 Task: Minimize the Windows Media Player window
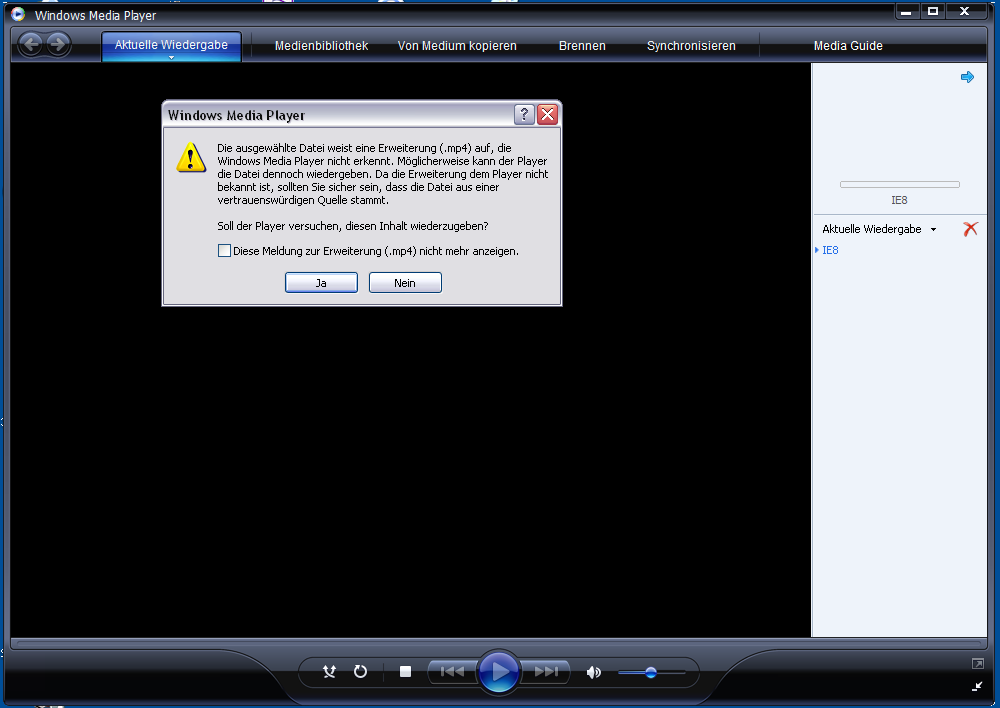tap(906, 11)
